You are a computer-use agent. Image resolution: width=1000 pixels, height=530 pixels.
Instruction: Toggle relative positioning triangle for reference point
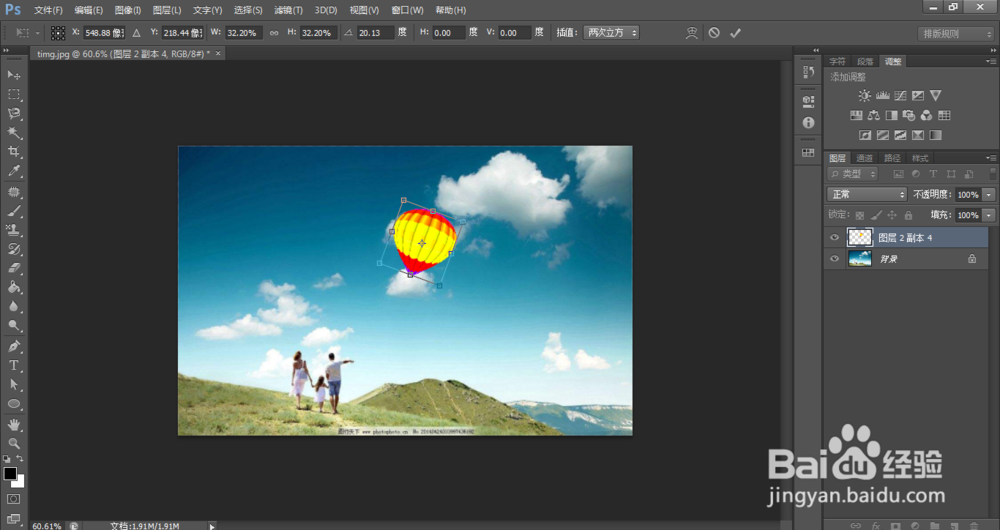(x=136, y=33)
